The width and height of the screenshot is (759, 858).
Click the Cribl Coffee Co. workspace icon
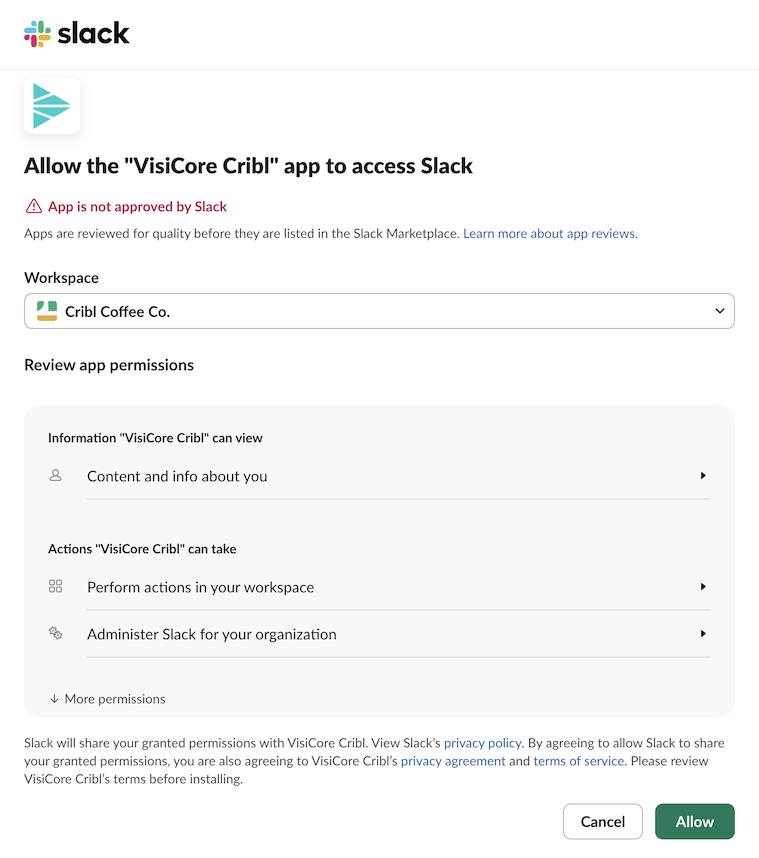pyautogui.click(x=46, y=311)
